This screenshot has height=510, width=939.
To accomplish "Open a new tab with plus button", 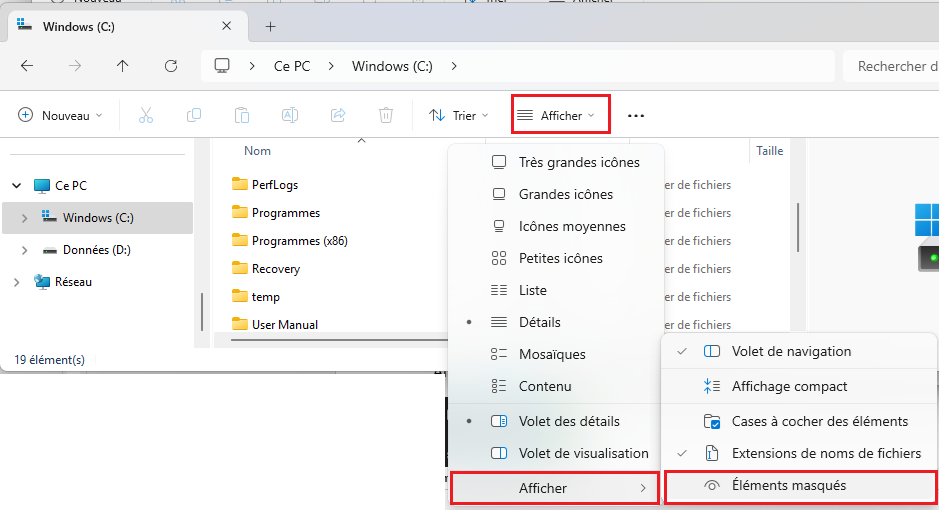I will tap(271, 26).
